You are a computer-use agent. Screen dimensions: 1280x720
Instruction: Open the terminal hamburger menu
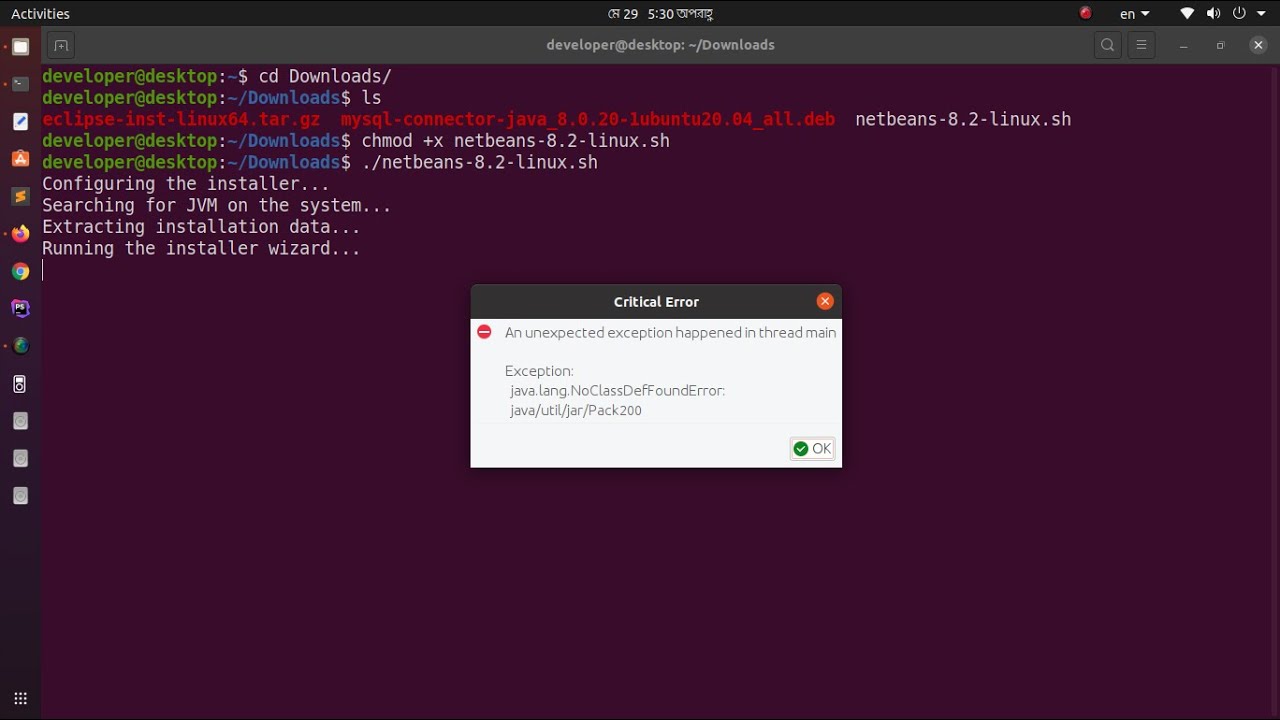(1141, 45)
